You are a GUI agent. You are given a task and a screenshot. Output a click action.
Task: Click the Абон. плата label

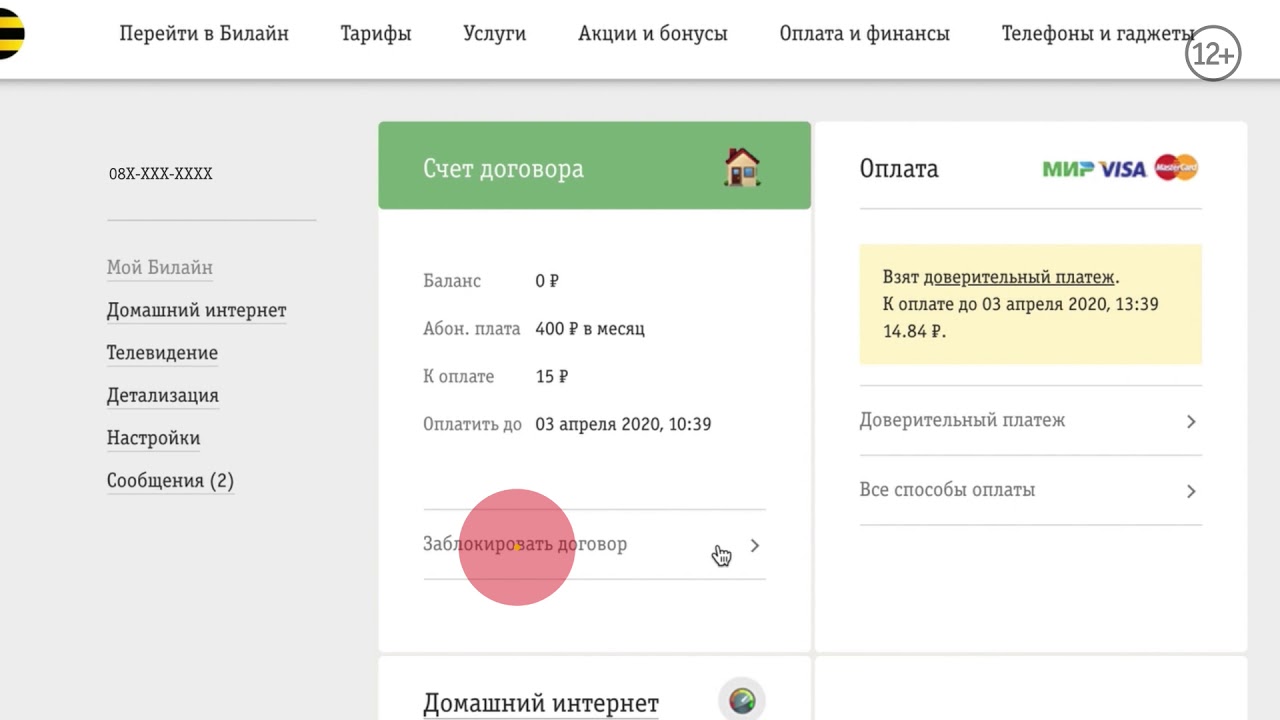click(x=472, y=329)
